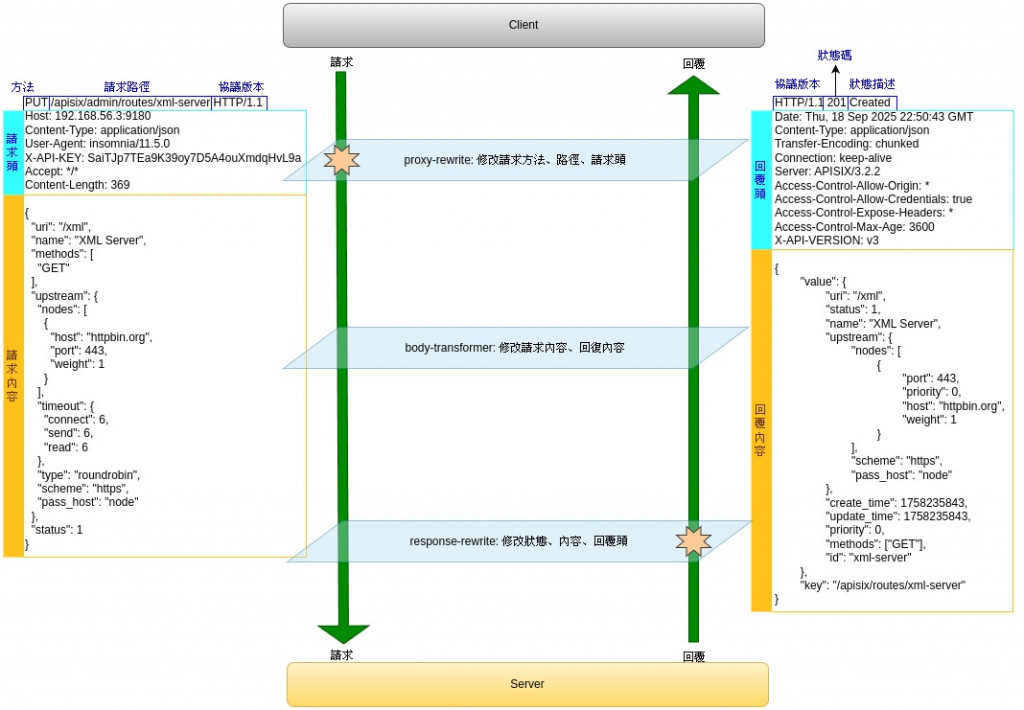Click the 狀態碼 label
Image resolution: width=1024 pixels, height=710 pixels.
tap(835, 56)
